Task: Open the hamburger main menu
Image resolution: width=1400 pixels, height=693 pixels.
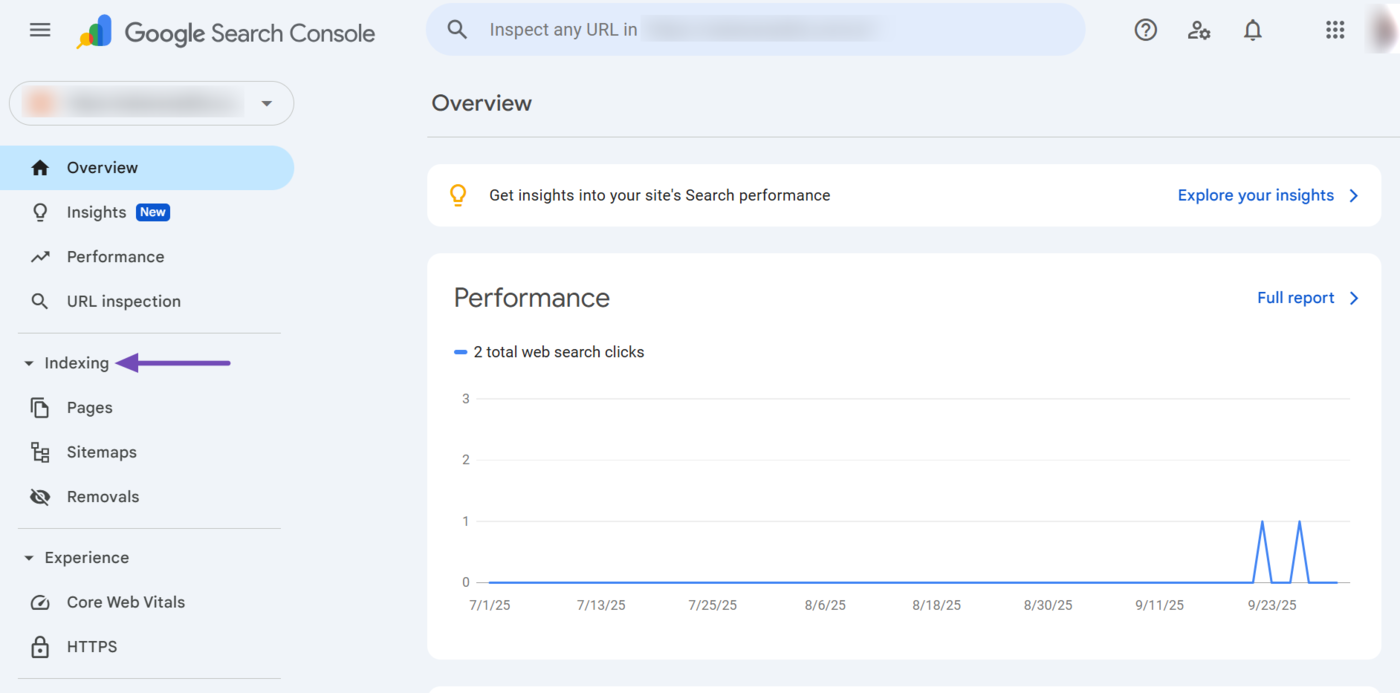Action: click(x=40, y=30)
